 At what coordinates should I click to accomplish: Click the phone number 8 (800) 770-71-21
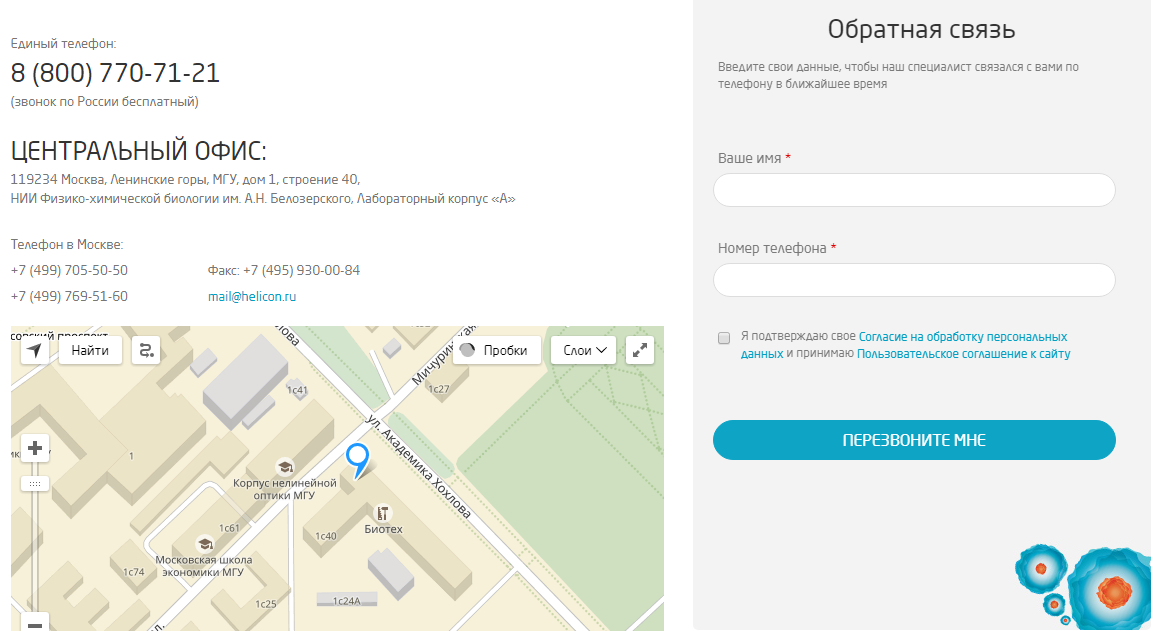[115, 73]
